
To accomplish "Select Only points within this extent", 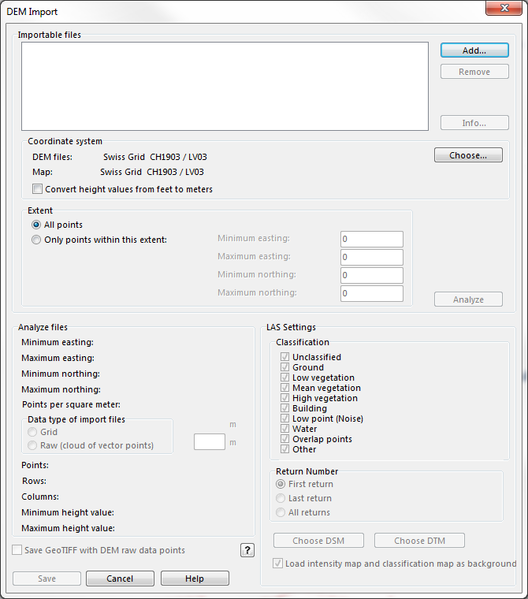I will (x=36, y=240).
